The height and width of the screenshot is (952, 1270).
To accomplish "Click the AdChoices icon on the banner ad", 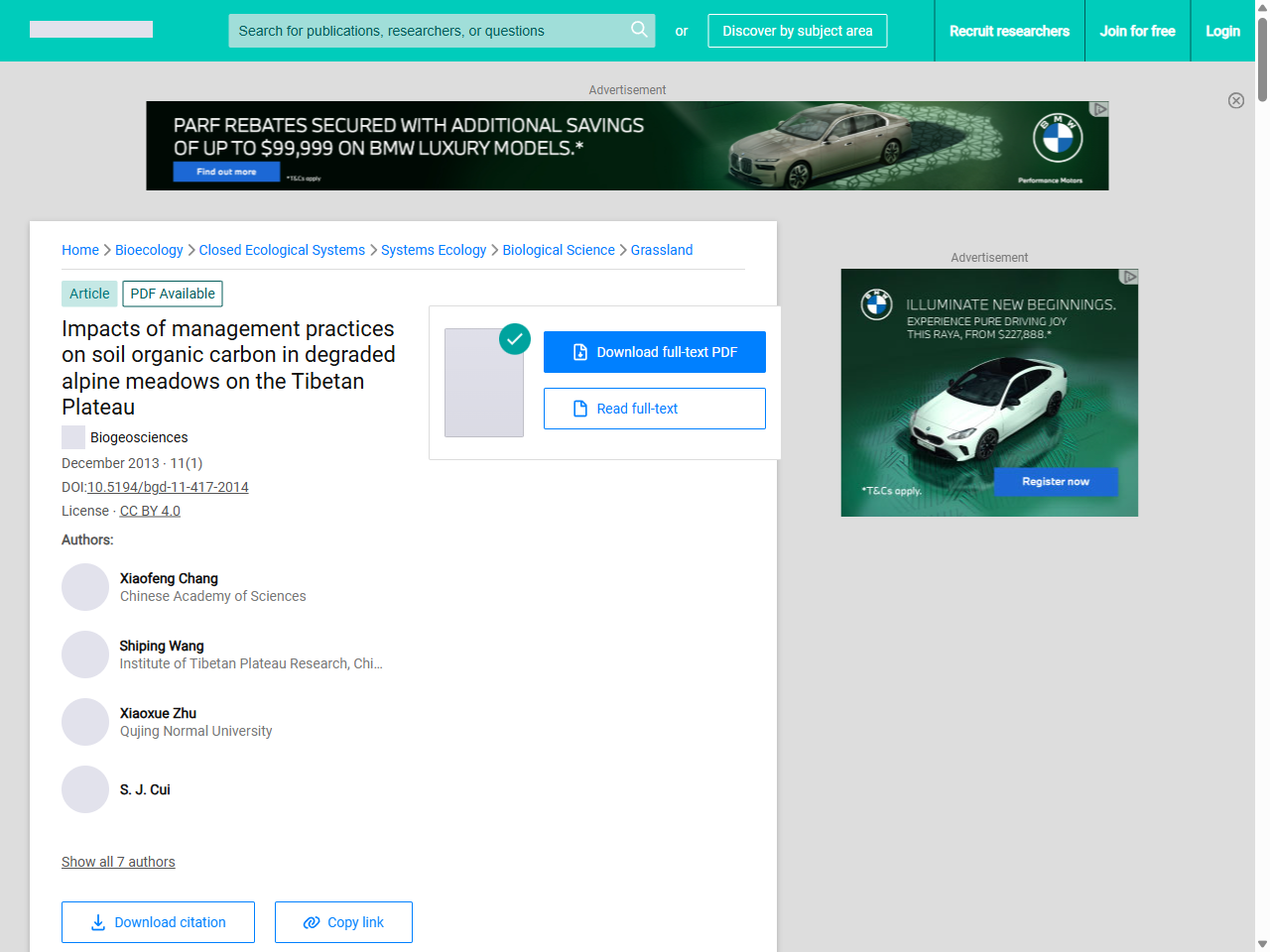I will [1099, 109].
